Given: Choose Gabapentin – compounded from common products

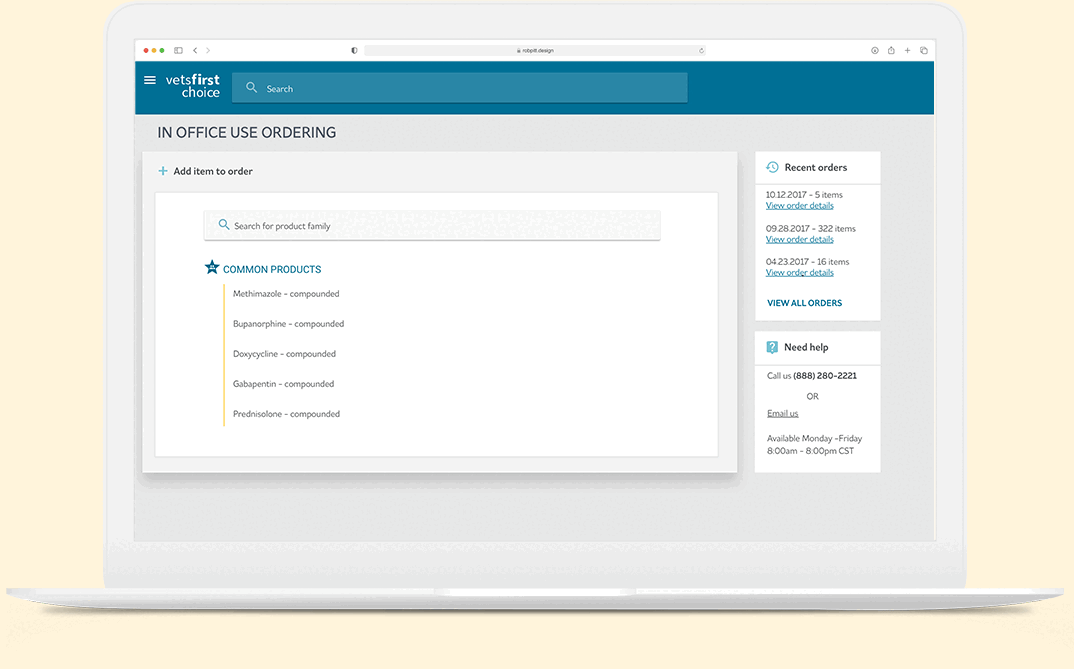Looking at the screenshot, I should pos(283,384).
